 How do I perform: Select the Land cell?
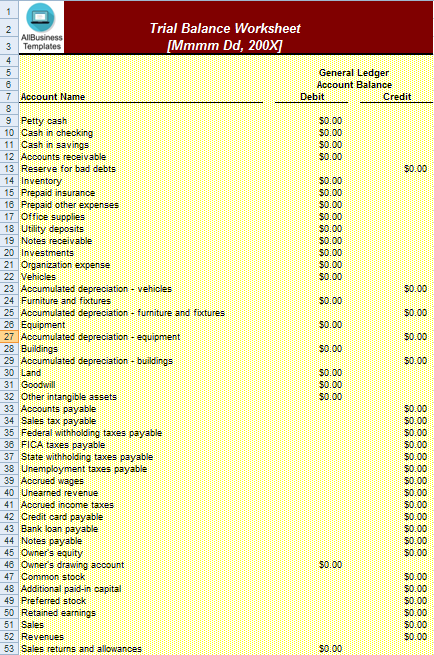point(31,373)
